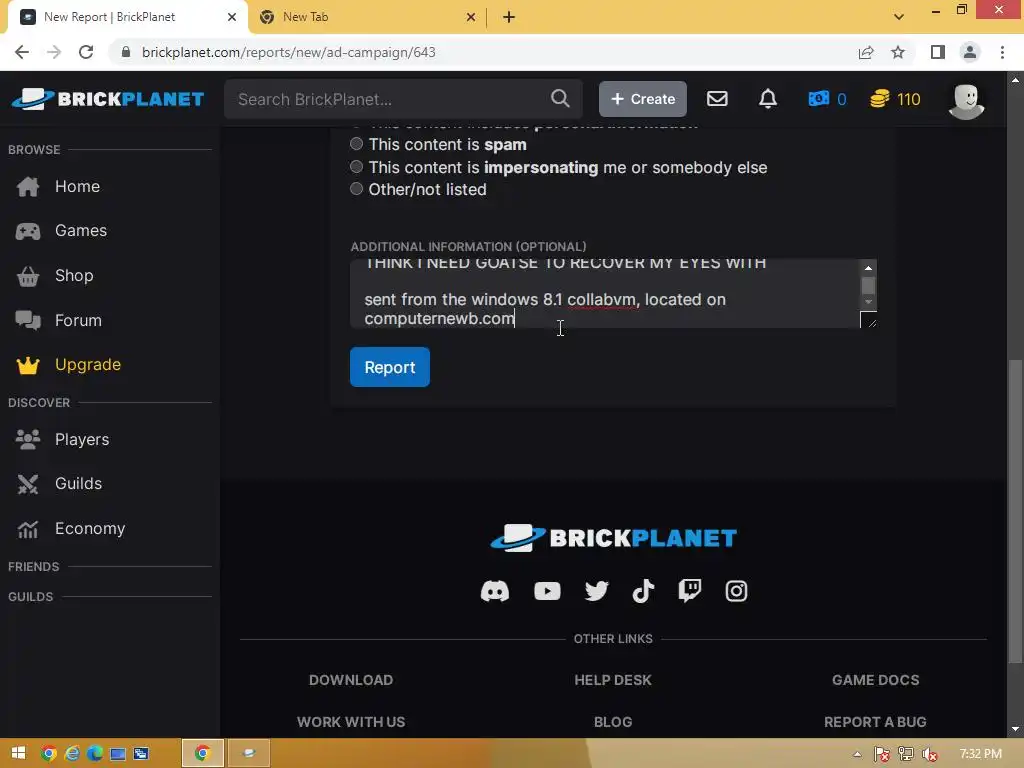Open the notifications bell icon
The width and height of the screenshot is (1024, 768).
768,99
